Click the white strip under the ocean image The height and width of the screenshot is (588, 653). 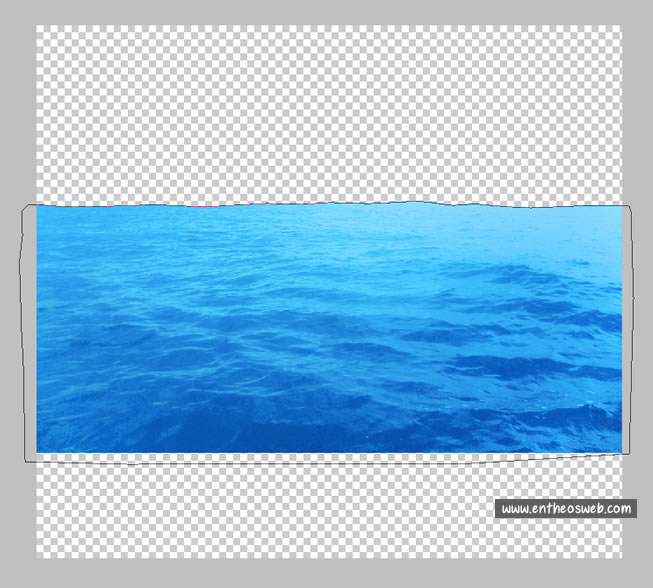click(x=329, y=457)
